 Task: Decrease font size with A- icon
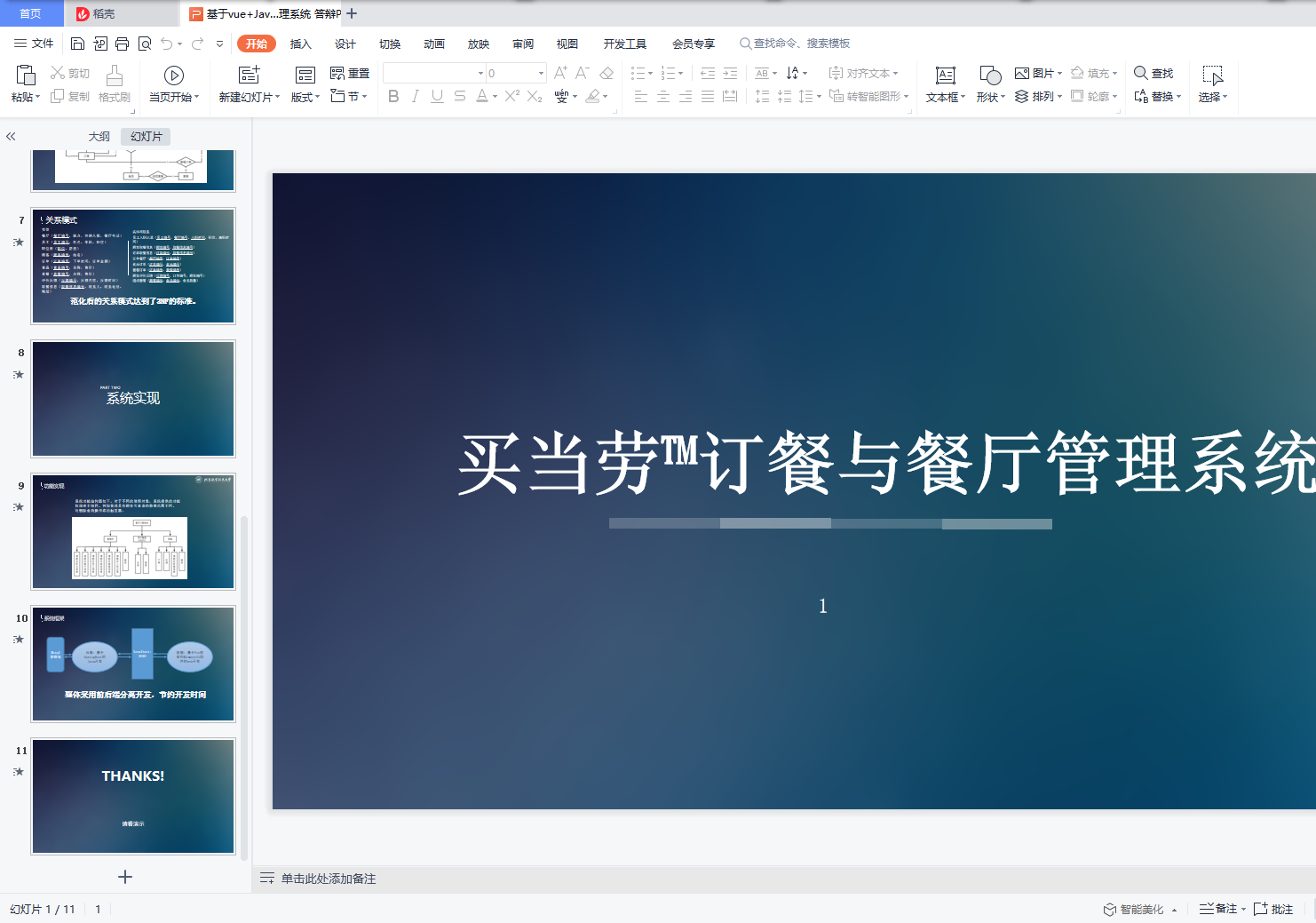point(583,73)
